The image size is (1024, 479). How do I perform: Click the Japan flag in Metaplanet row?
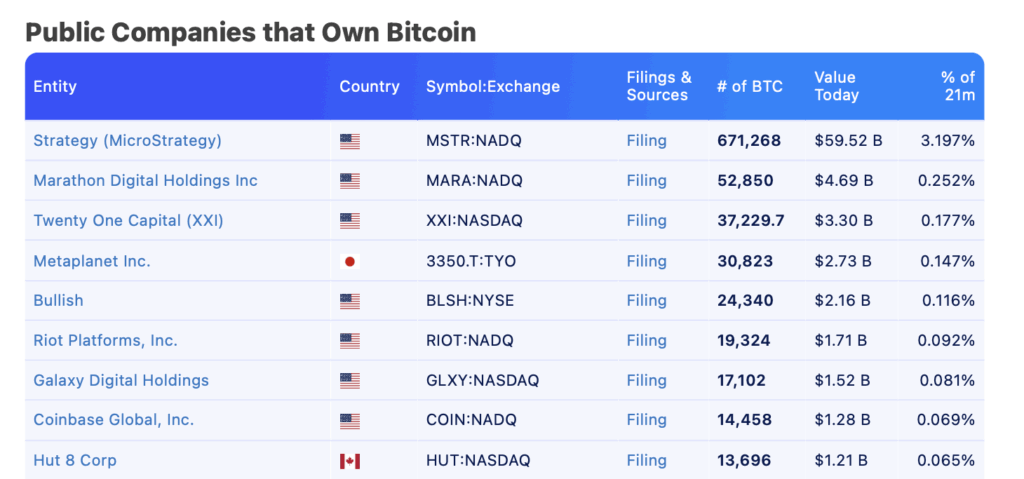[349, 262]
